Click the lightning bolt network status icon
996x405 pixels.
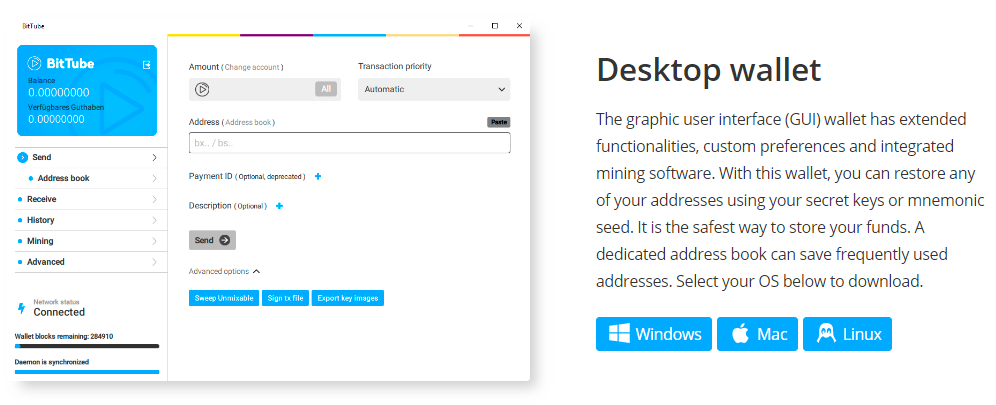(22, 309)
